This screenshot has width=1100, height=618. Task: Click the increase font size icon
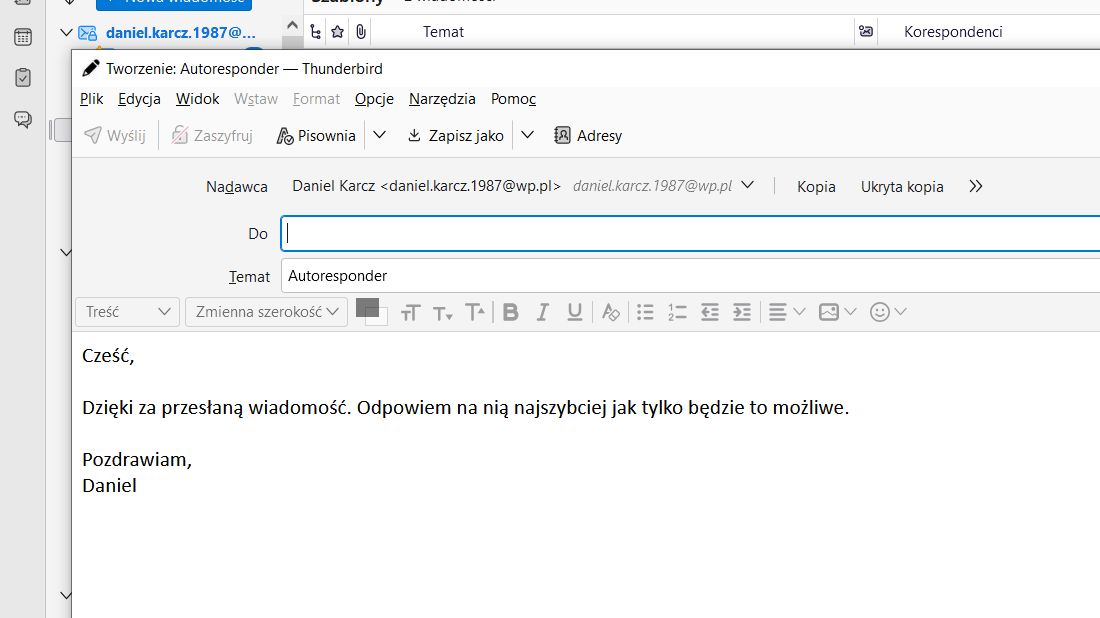[475, 312]
